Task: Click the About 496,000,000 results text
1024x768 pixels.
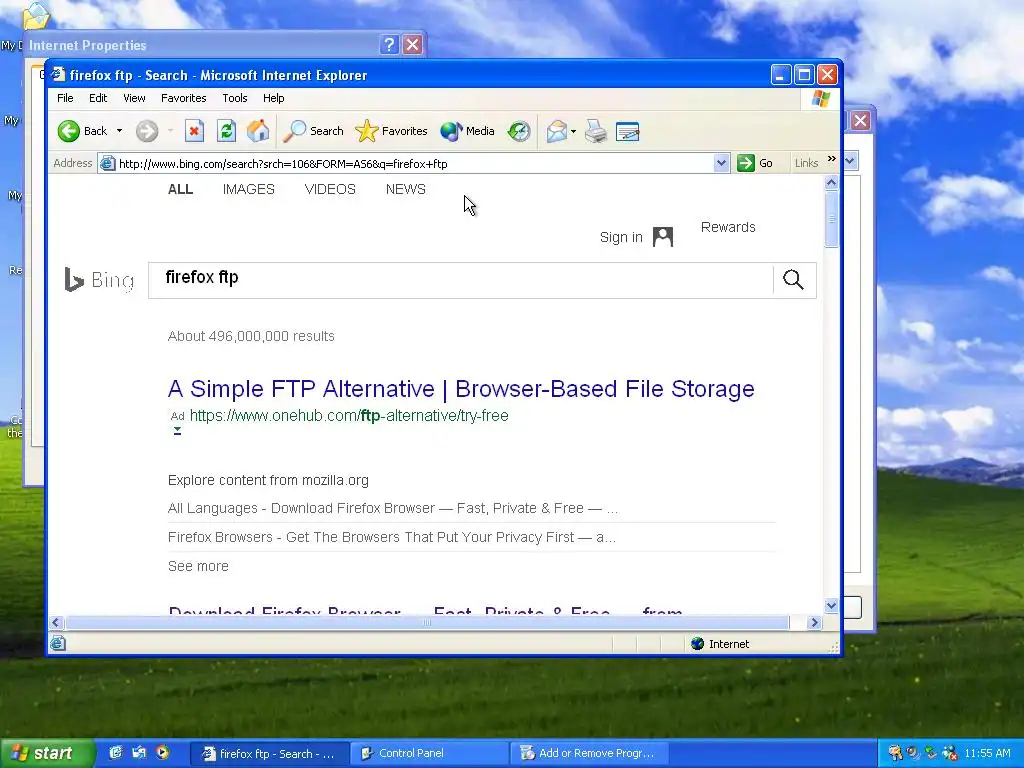Action: (251, 336)
